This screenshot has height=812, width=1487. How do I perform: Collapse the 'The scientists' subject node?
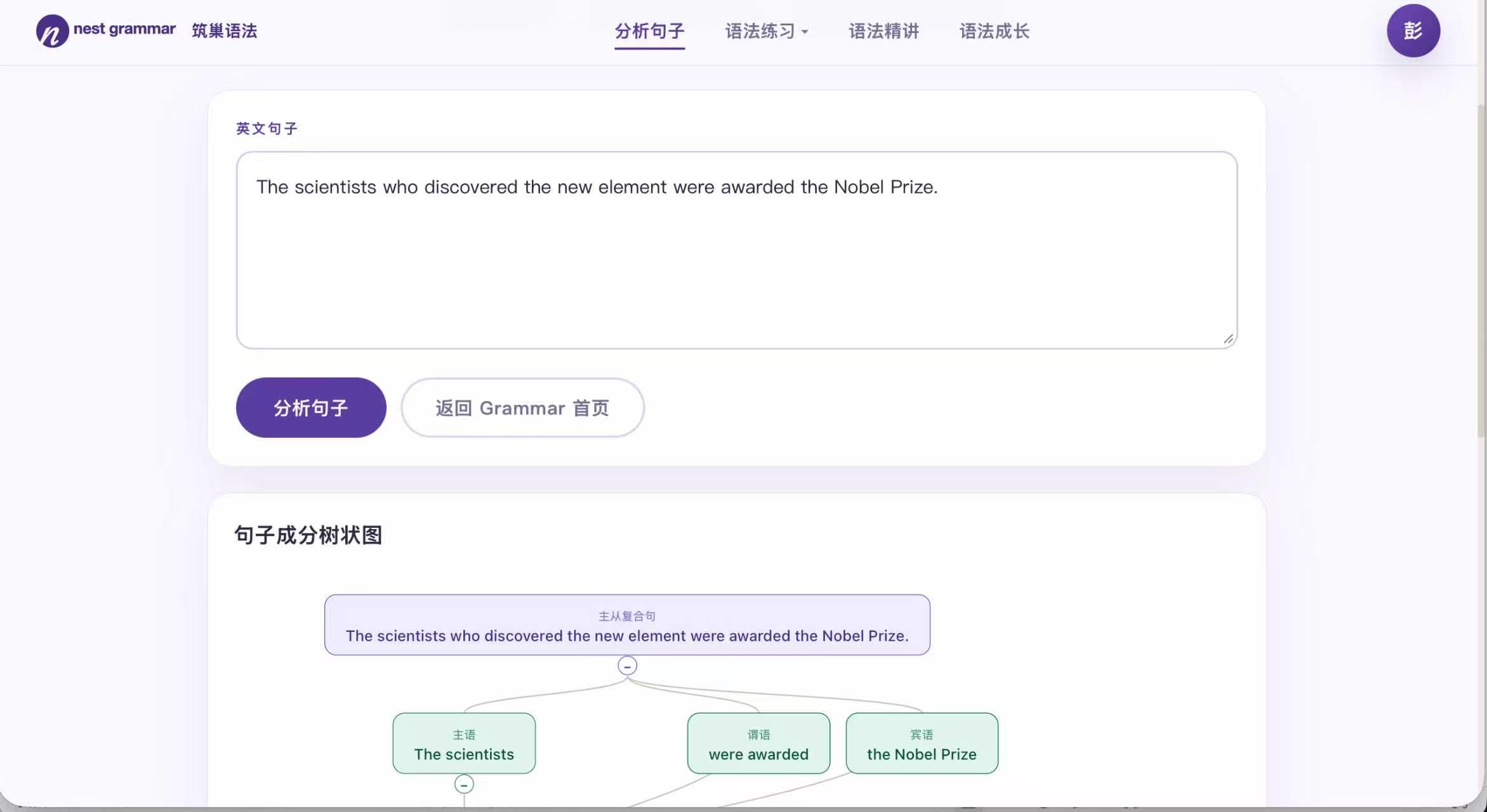pyautogui.click(x=464, y=784)
